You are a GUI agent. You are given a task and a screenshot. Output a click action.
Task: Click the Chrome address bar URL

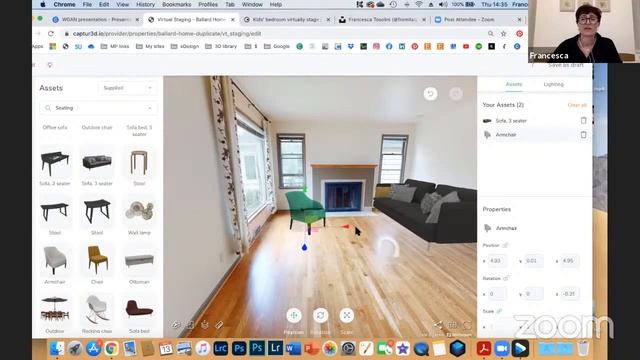167,34
